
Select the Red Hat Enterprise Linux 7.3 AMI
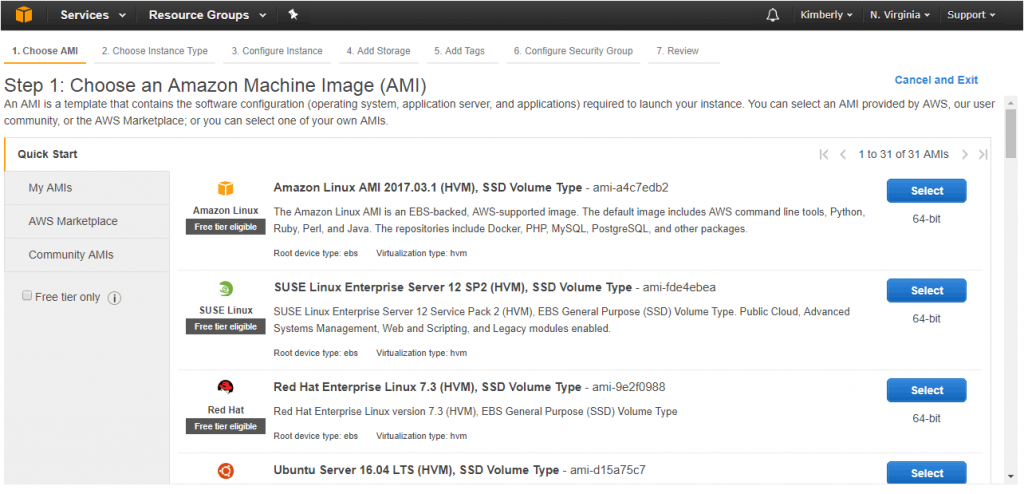point(926,390)
